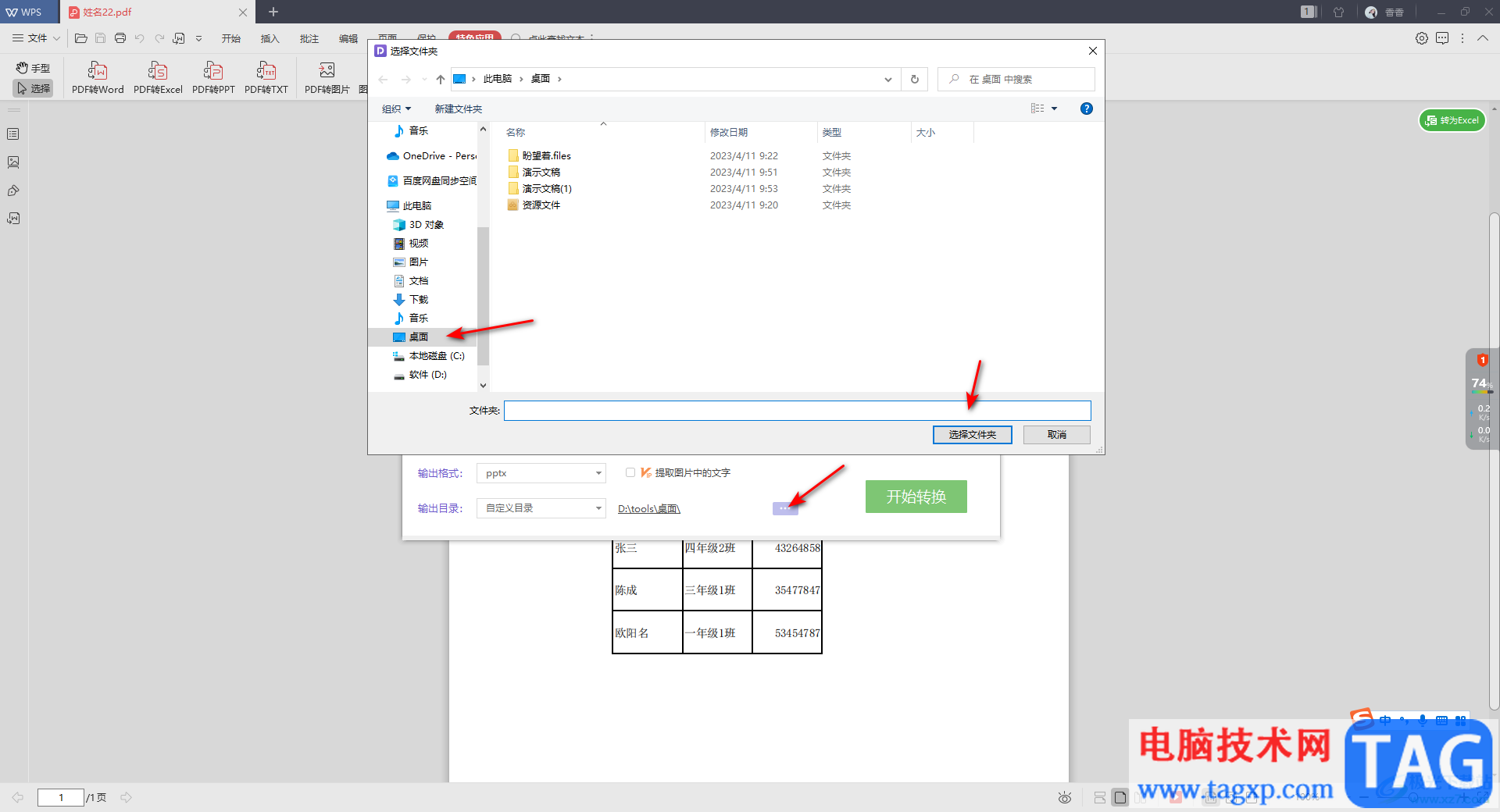Open the quick access toolbar customize dropdown
The height and width of the screenshot is (812, 1500).
tap(198, 38)
